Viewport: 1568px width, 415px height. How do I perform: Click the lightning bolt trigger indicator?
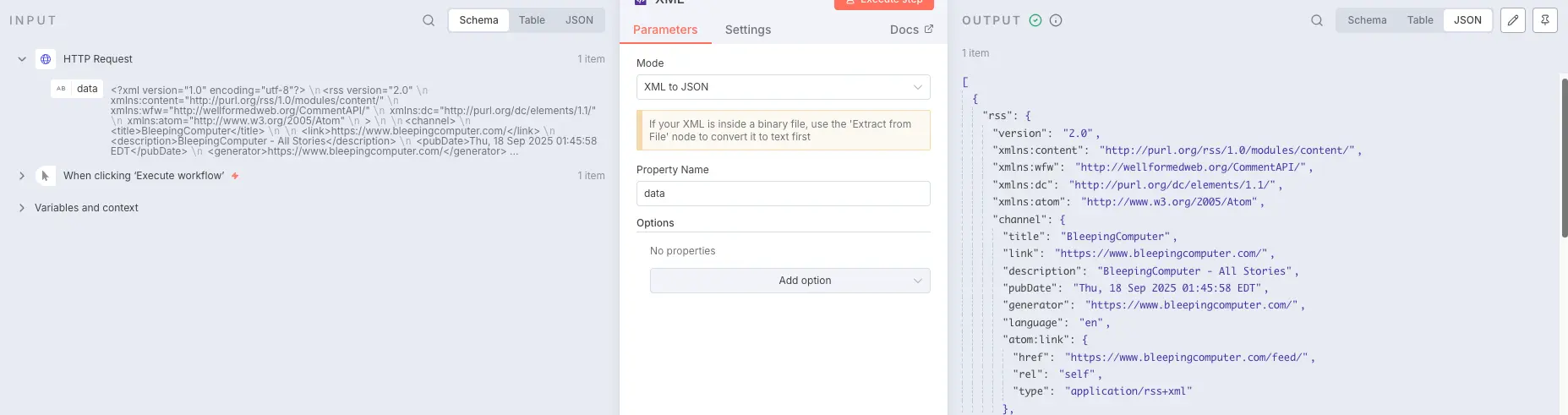[x=235, y=176]
